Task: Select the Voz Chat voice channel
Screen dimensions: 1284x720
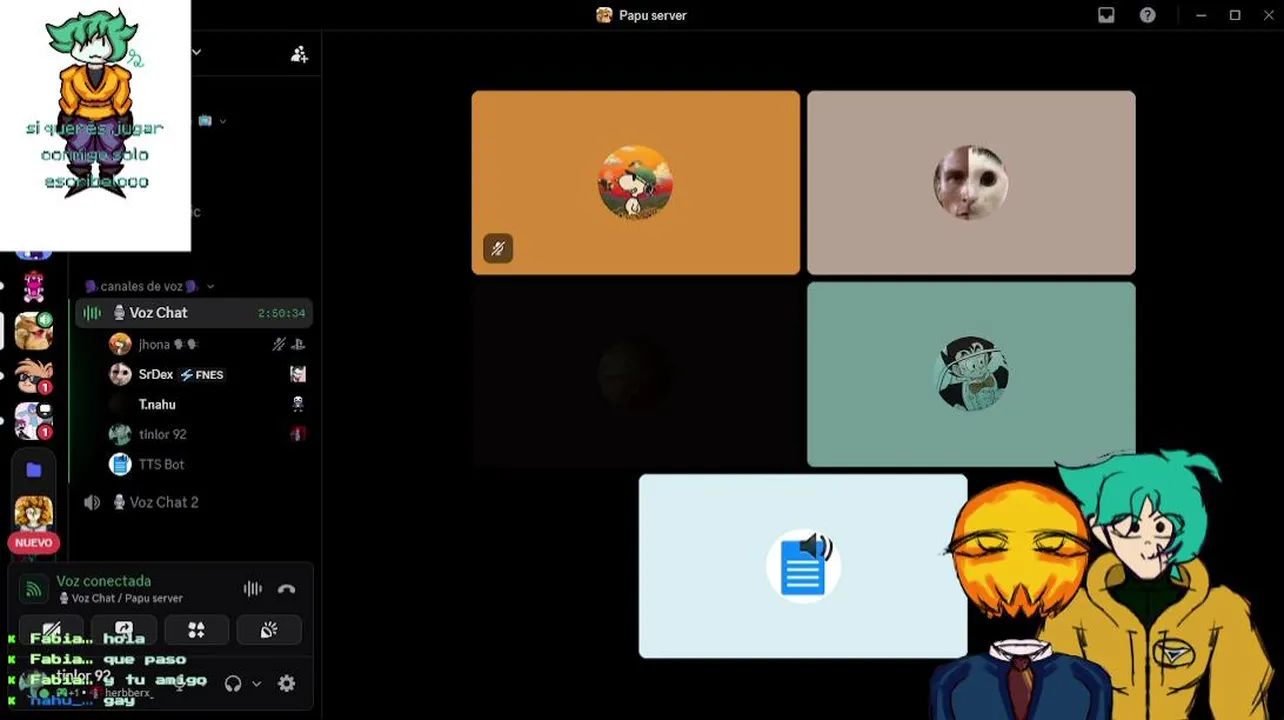Action: click(x=194, y=313)
